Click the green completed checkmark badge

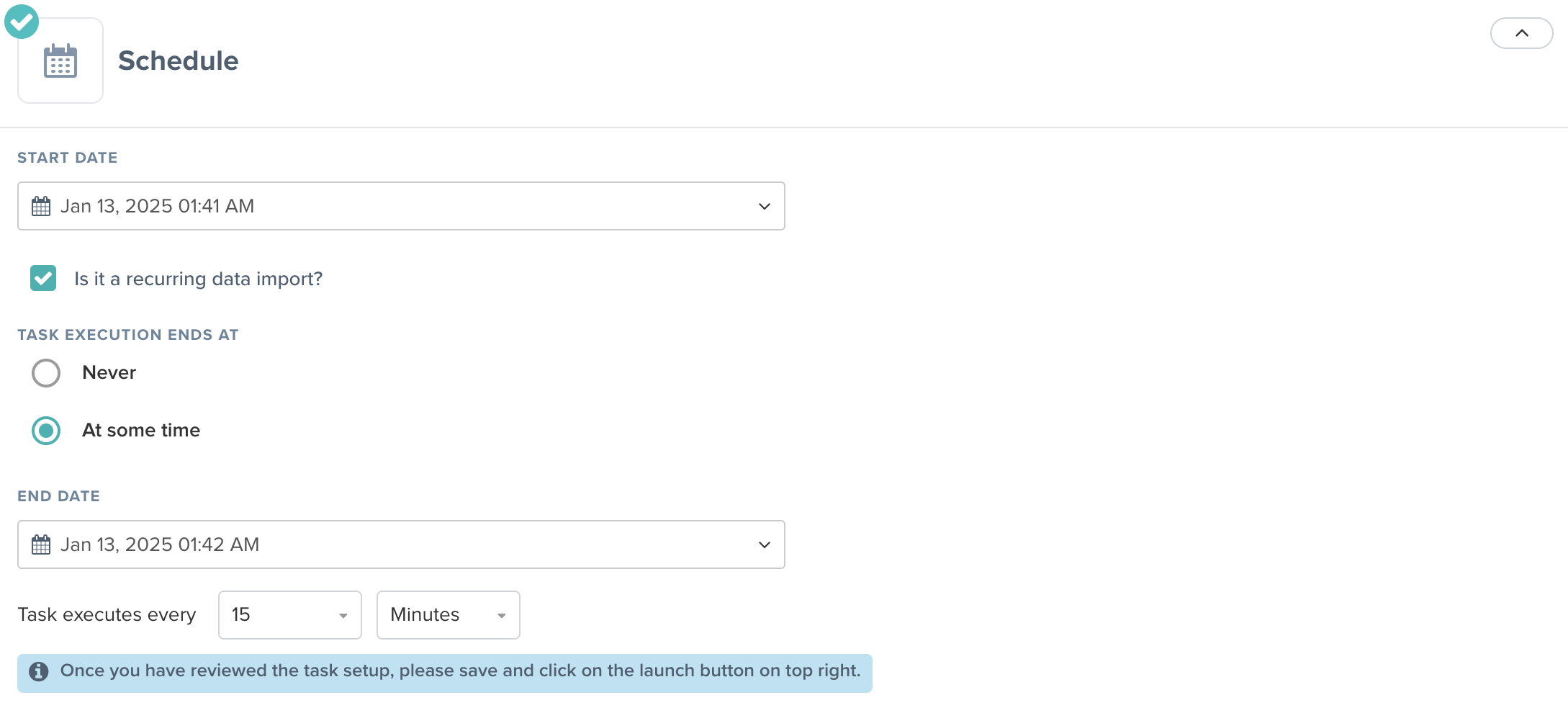click(22, 22)
